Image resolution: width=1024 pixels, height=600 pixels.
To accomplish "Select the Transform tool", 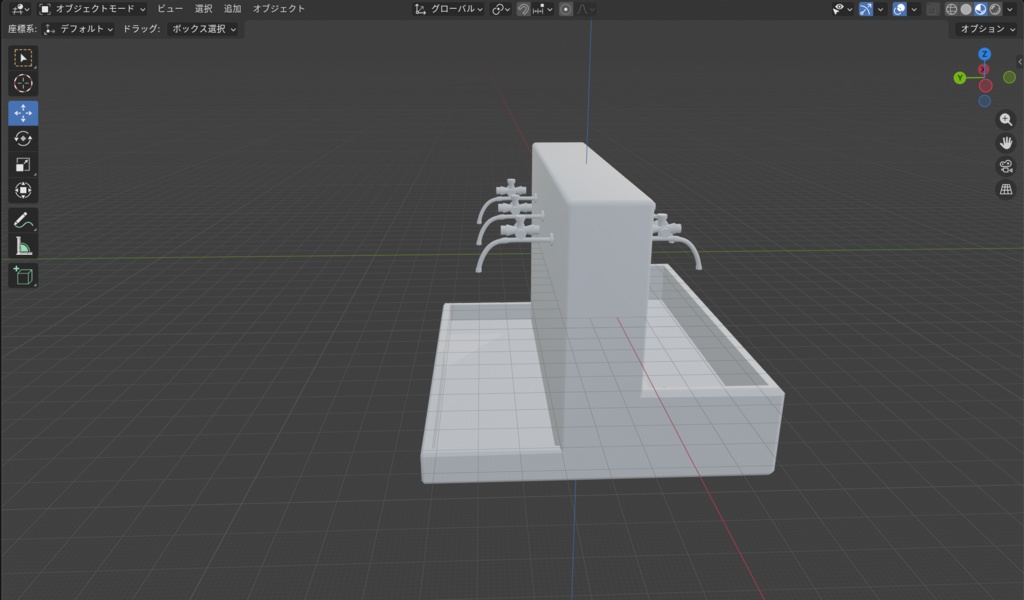I will click(x=23, y=190).
